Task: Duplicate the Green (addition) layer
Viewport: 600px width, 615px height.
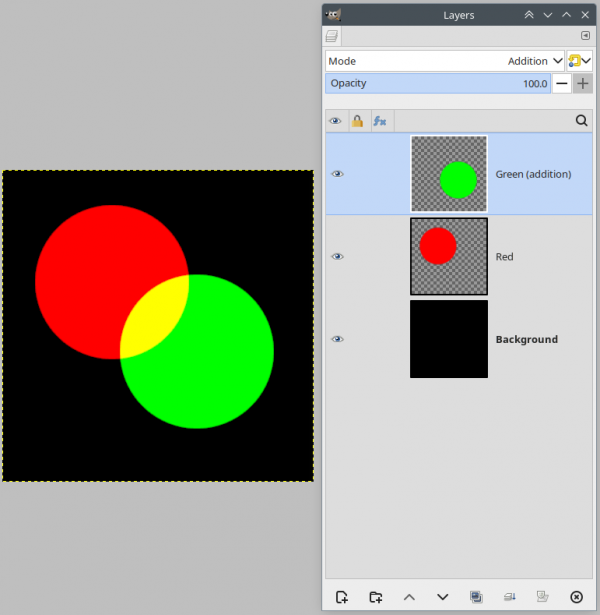Action: click(x=476, y=597)
